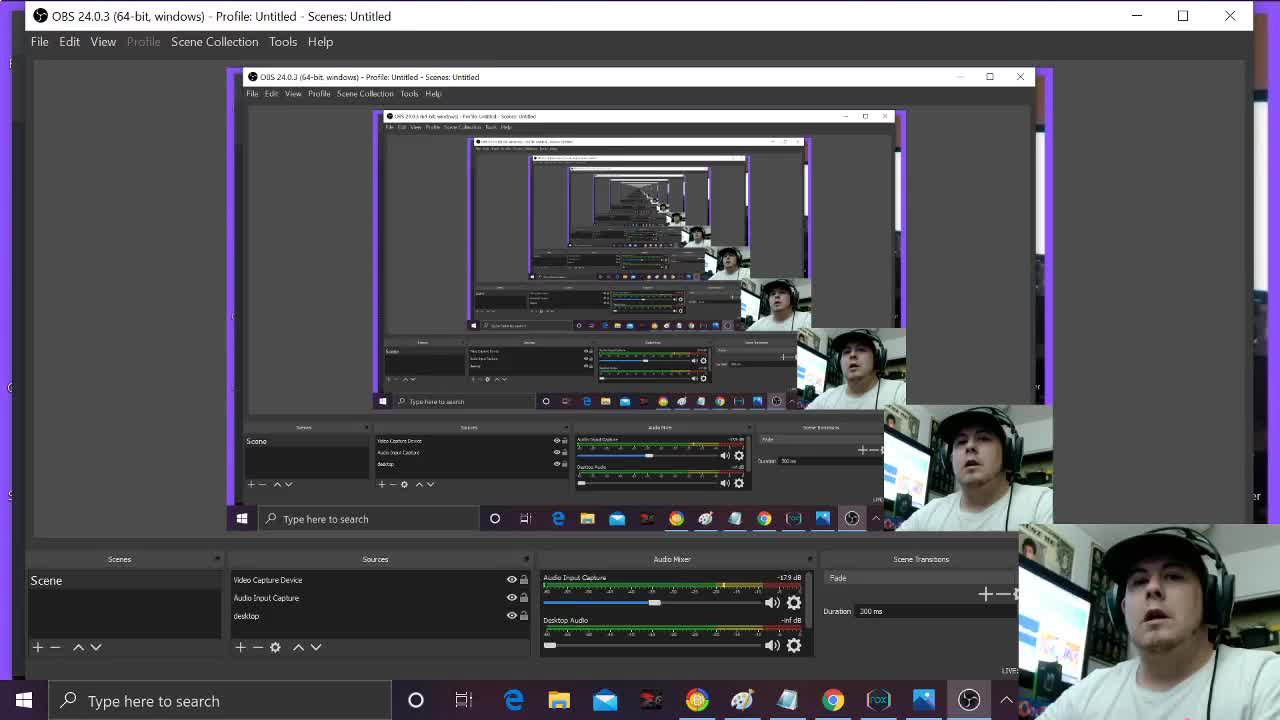
Task: Remove scene transition with minus button
Action: pyautogui.click(x=1003, y=594)
